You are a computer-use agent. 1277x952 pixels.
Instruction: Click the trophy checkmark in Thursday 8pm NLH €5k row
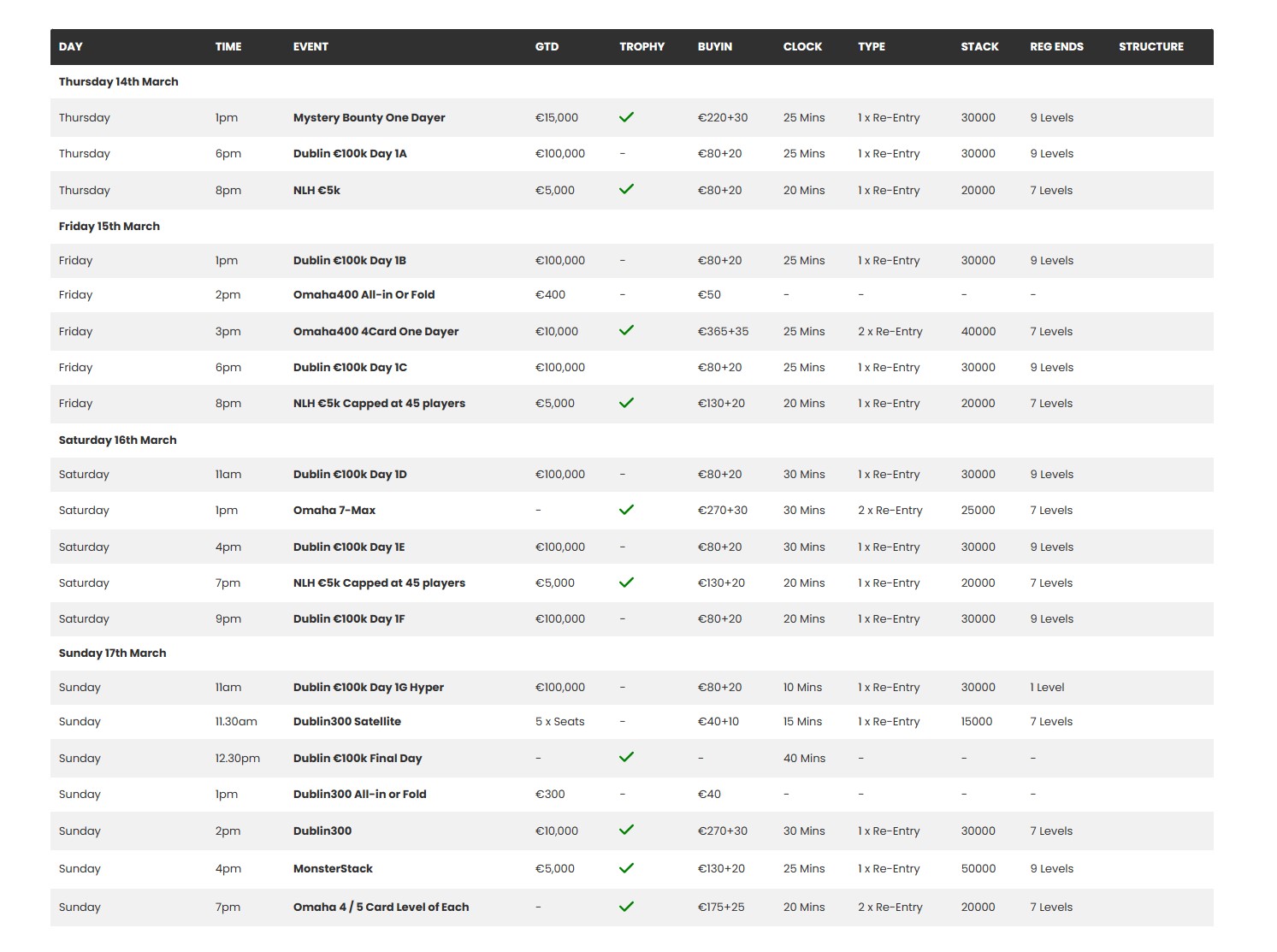click(x=626, y=189)
